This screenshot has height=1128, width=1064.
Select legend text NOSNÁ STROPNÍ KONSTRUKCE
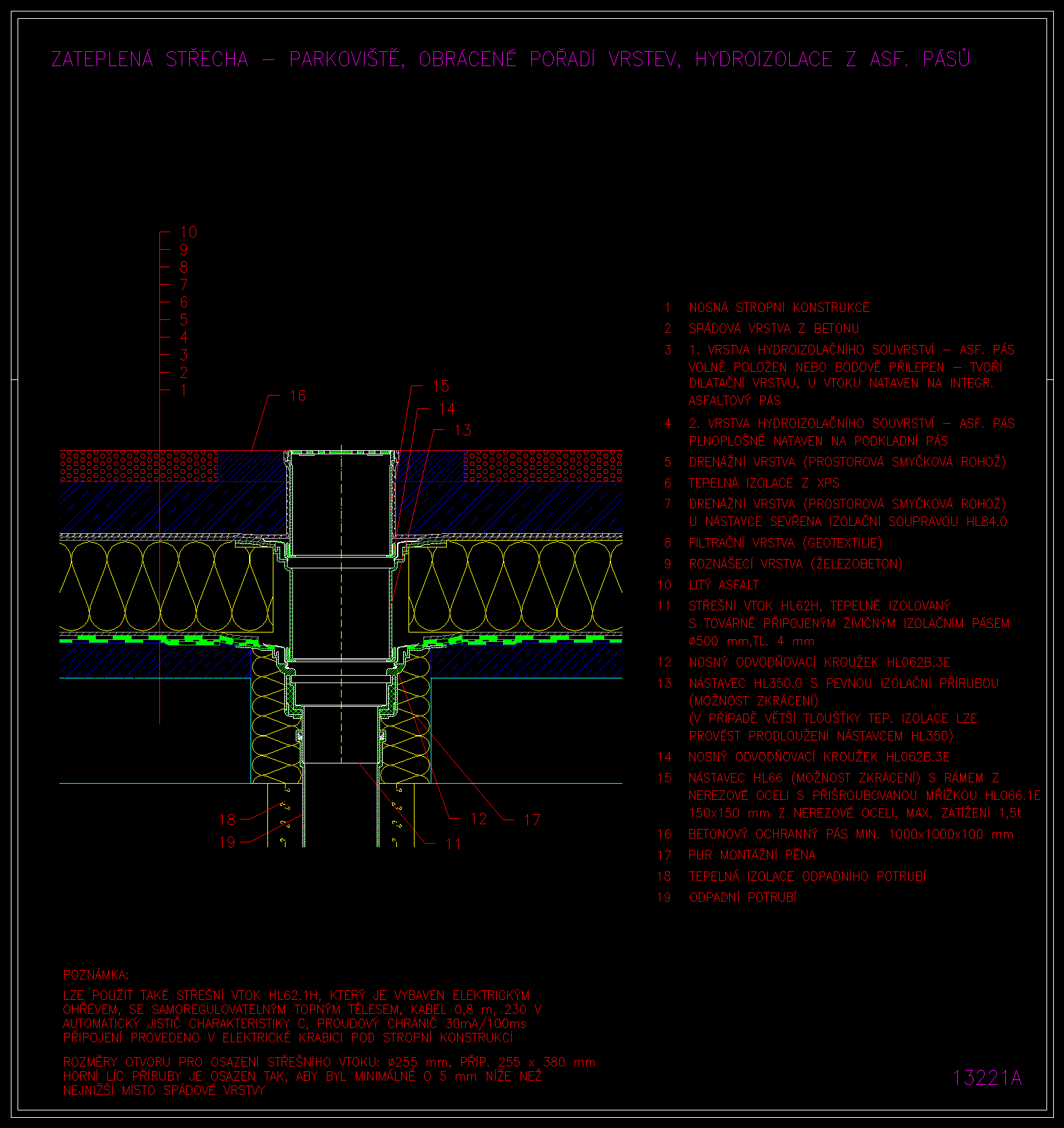778,308
